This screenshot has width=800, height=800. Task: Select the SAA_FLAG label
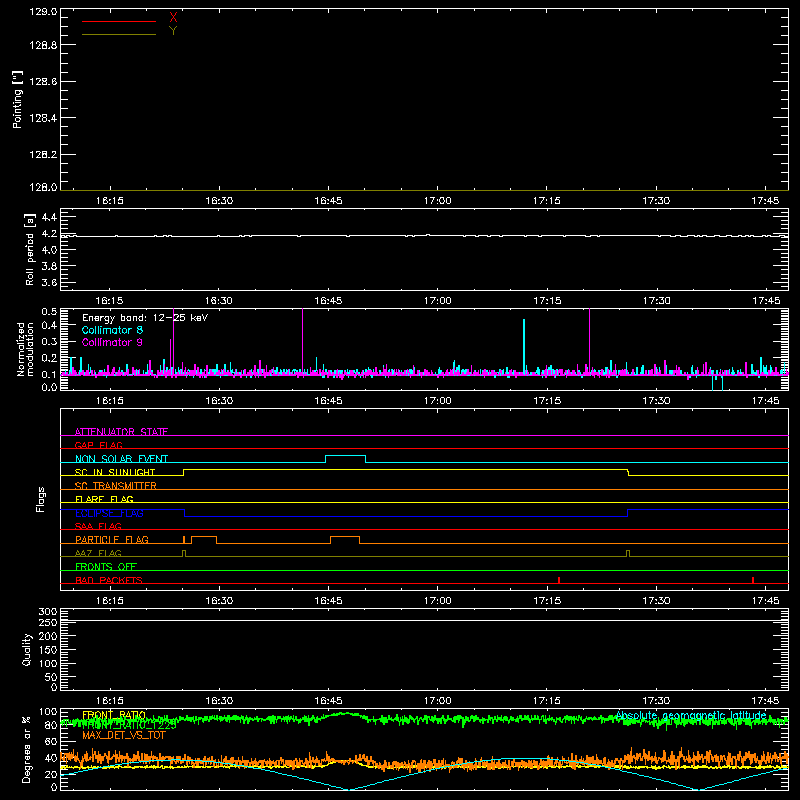[x=98, y=526]
